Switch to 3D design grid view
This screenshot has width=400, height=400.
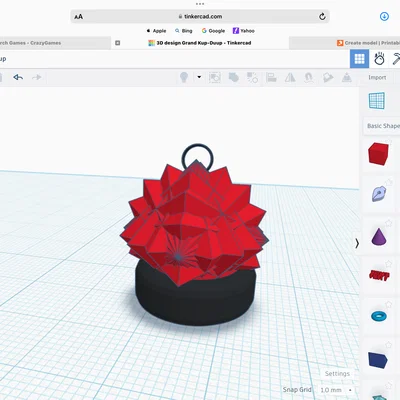tap(359, 59)
